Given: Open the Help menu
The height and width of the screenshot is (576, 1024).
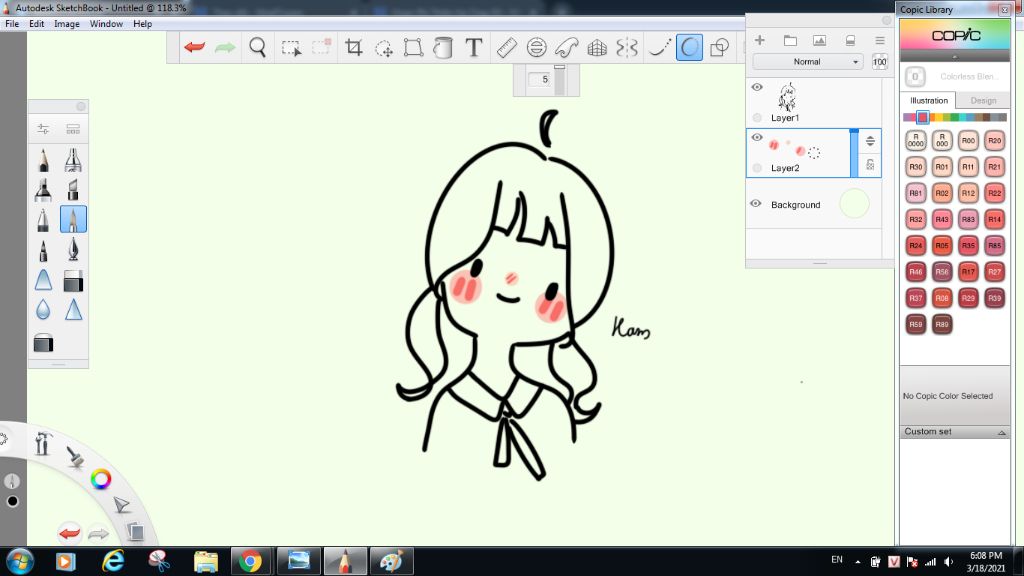Looking at the screenshot, I should click(142, 24).
